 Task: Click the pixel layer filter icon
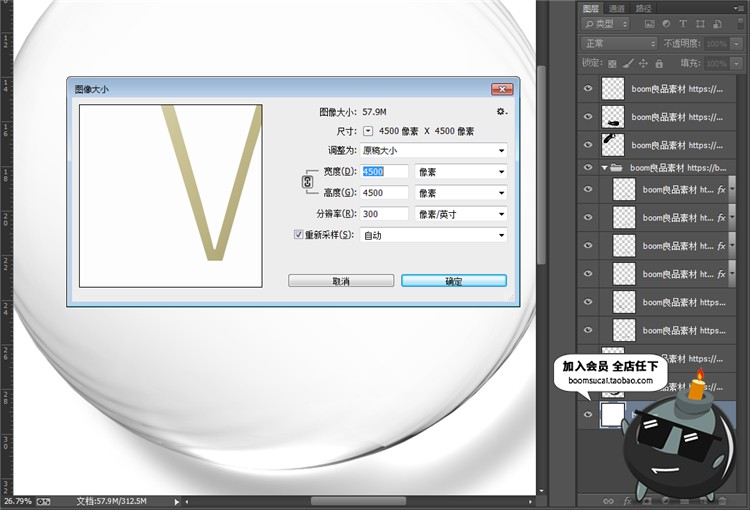coord(650,24)
